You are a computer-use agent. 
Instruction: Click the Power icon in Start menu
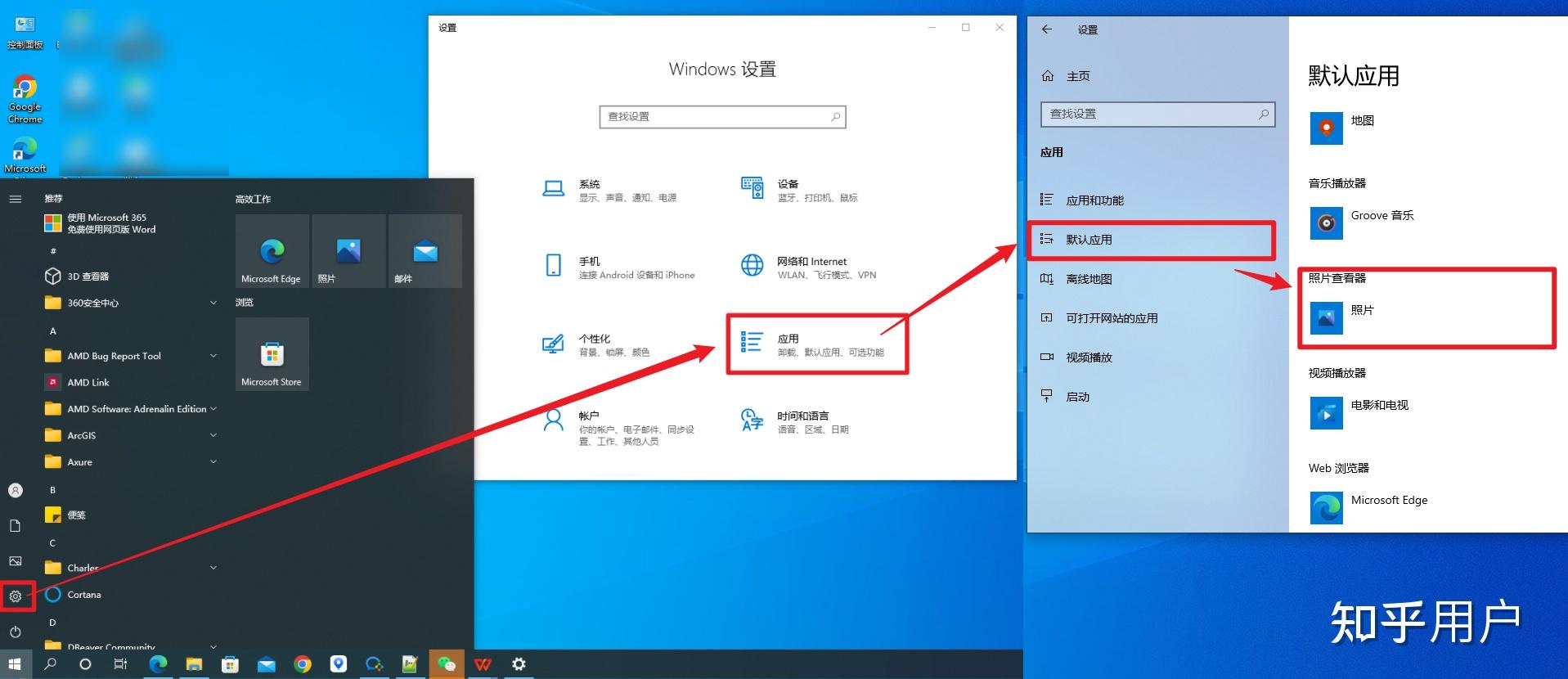(16, 632)
